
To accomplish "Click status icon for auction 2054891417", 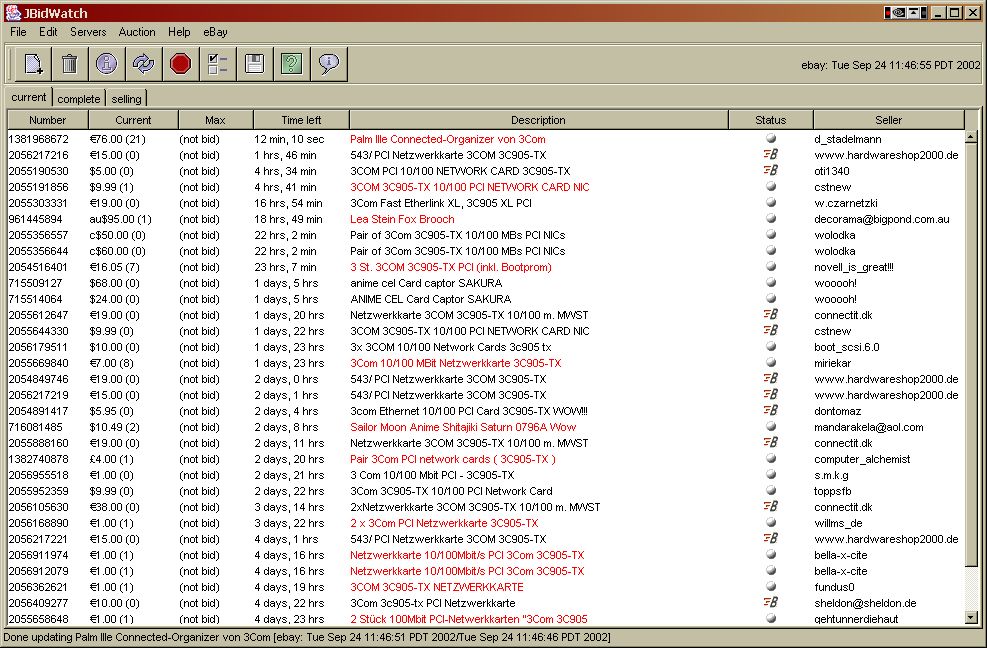I will coord(770,410).
